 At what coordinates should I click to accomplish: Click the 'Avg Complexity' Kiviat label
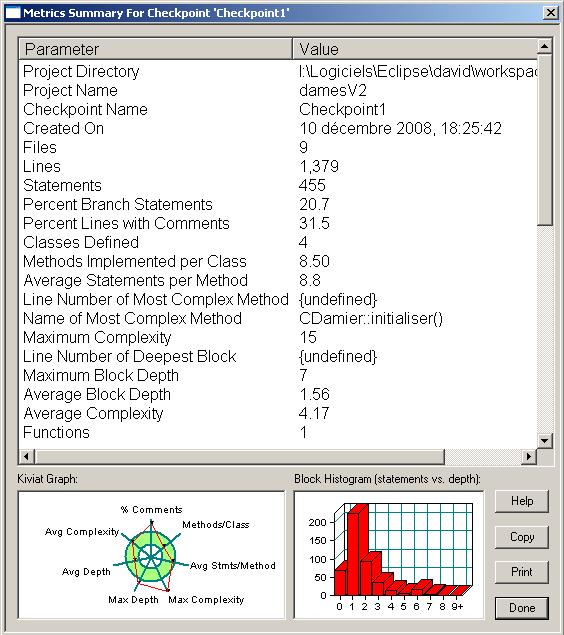(x=82, y=532)
